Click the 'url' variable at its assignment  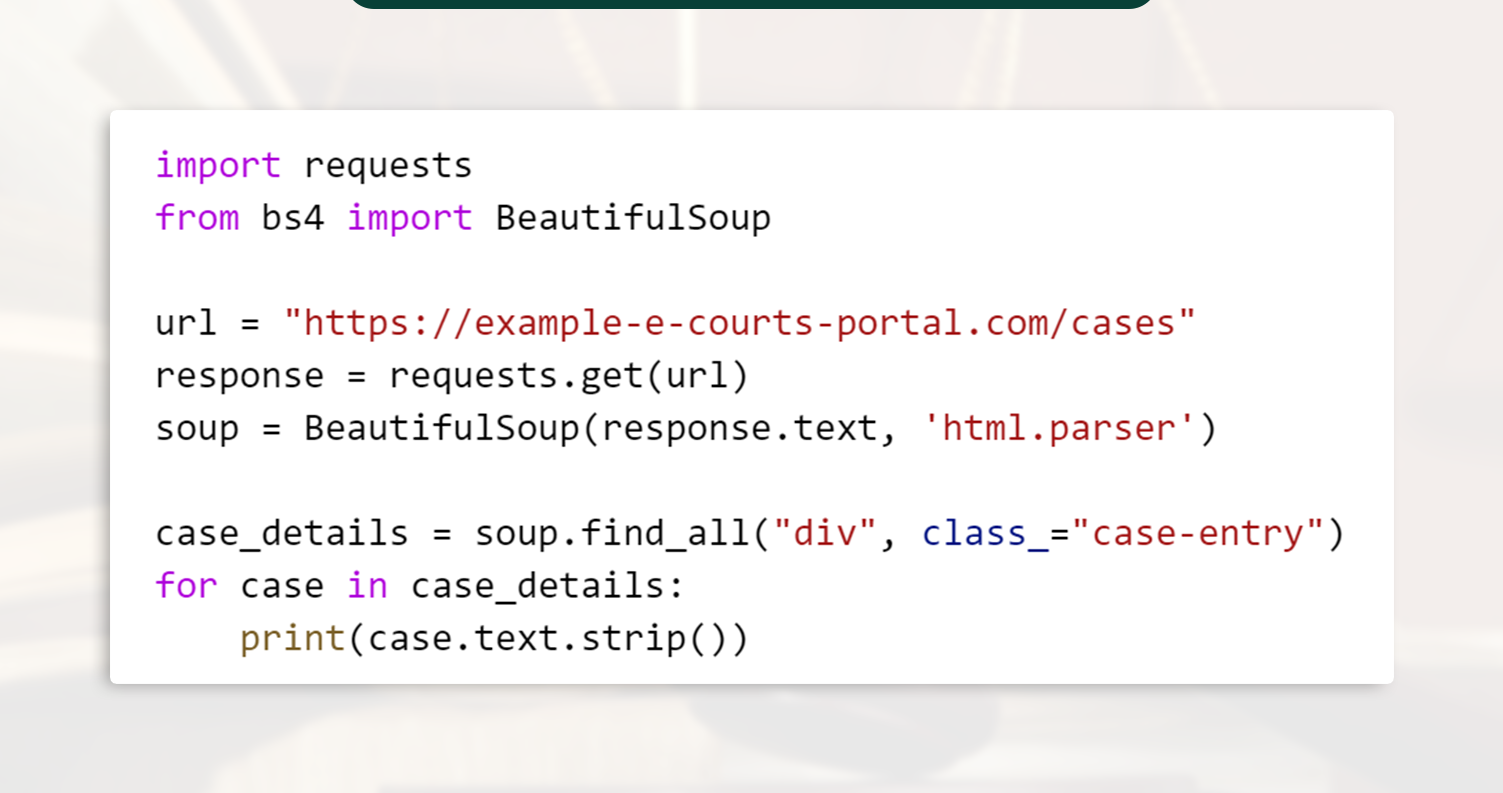(x=186, y=323)
